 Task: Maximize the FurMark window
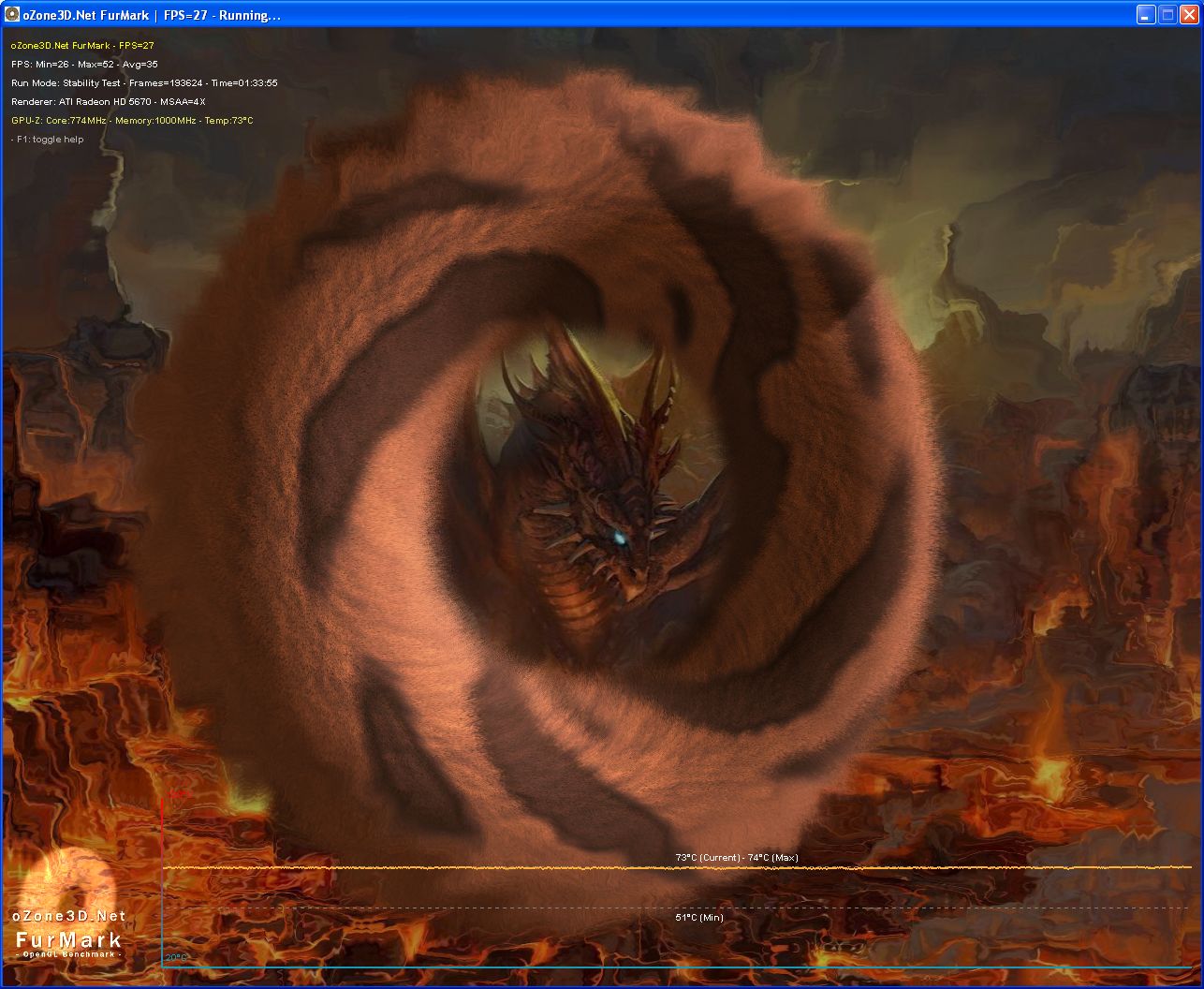pyautogui.click(x=1167, y=15)
